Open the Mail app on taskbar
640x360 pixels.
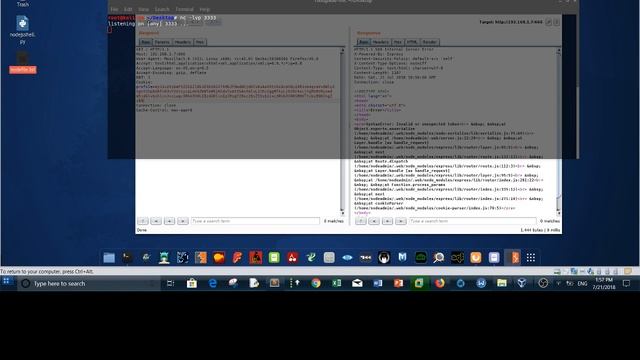click(357, 283)
